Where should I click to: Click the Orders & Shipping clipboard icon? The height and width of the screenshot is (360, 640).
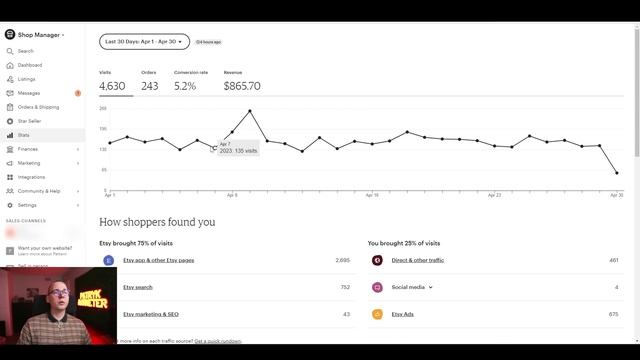(10, 107)
